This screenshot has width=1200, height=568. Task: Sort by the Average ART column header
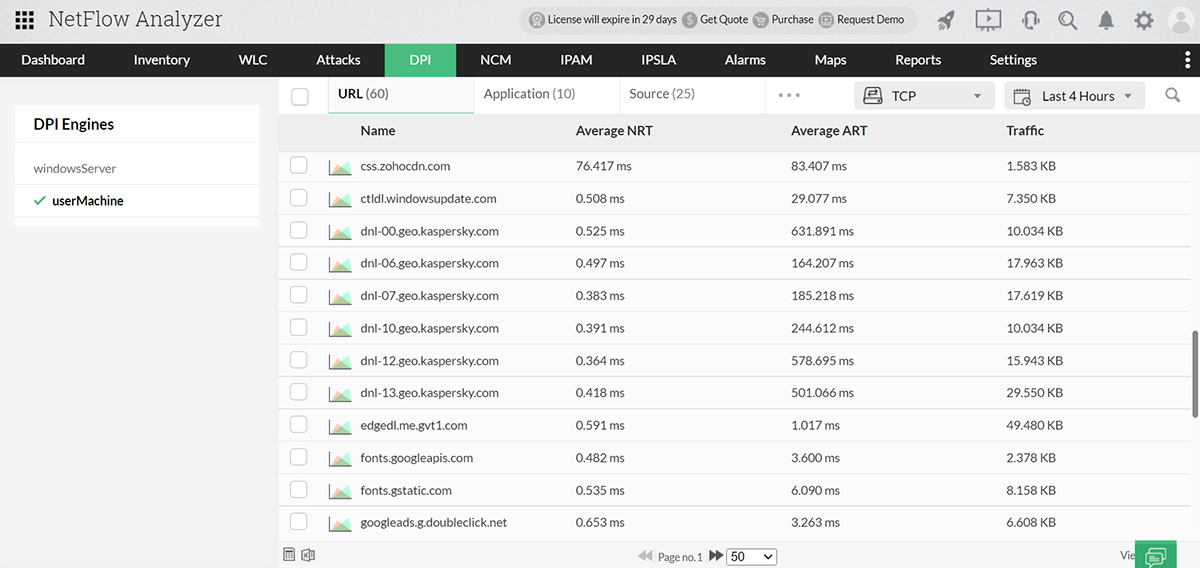(x=828, y=131)
